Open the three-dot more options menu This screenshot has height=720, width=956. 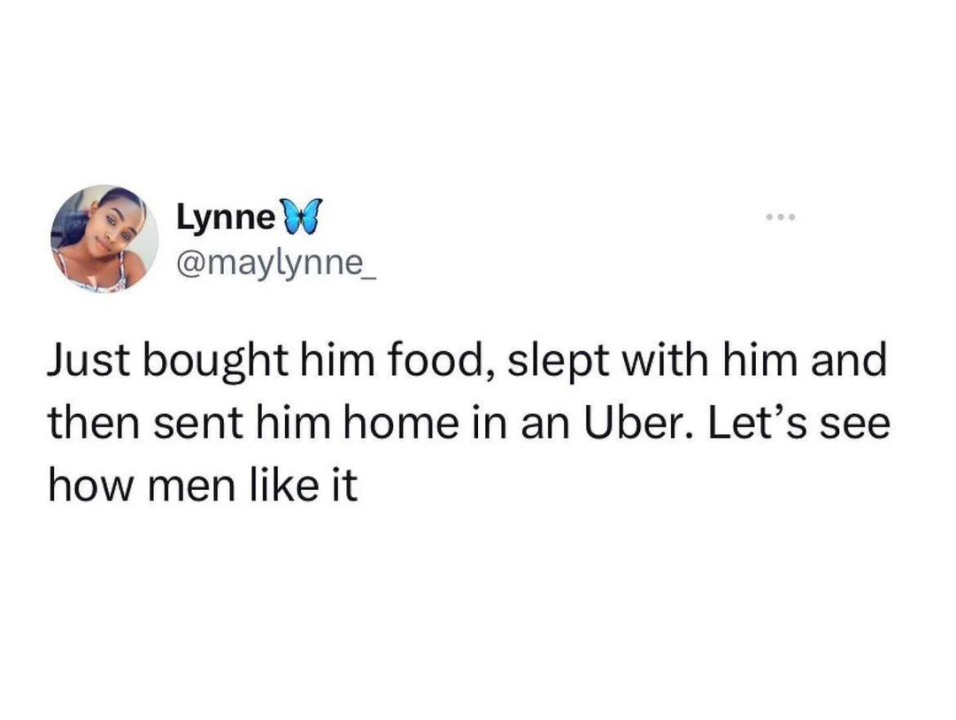(x=779, y=217)
